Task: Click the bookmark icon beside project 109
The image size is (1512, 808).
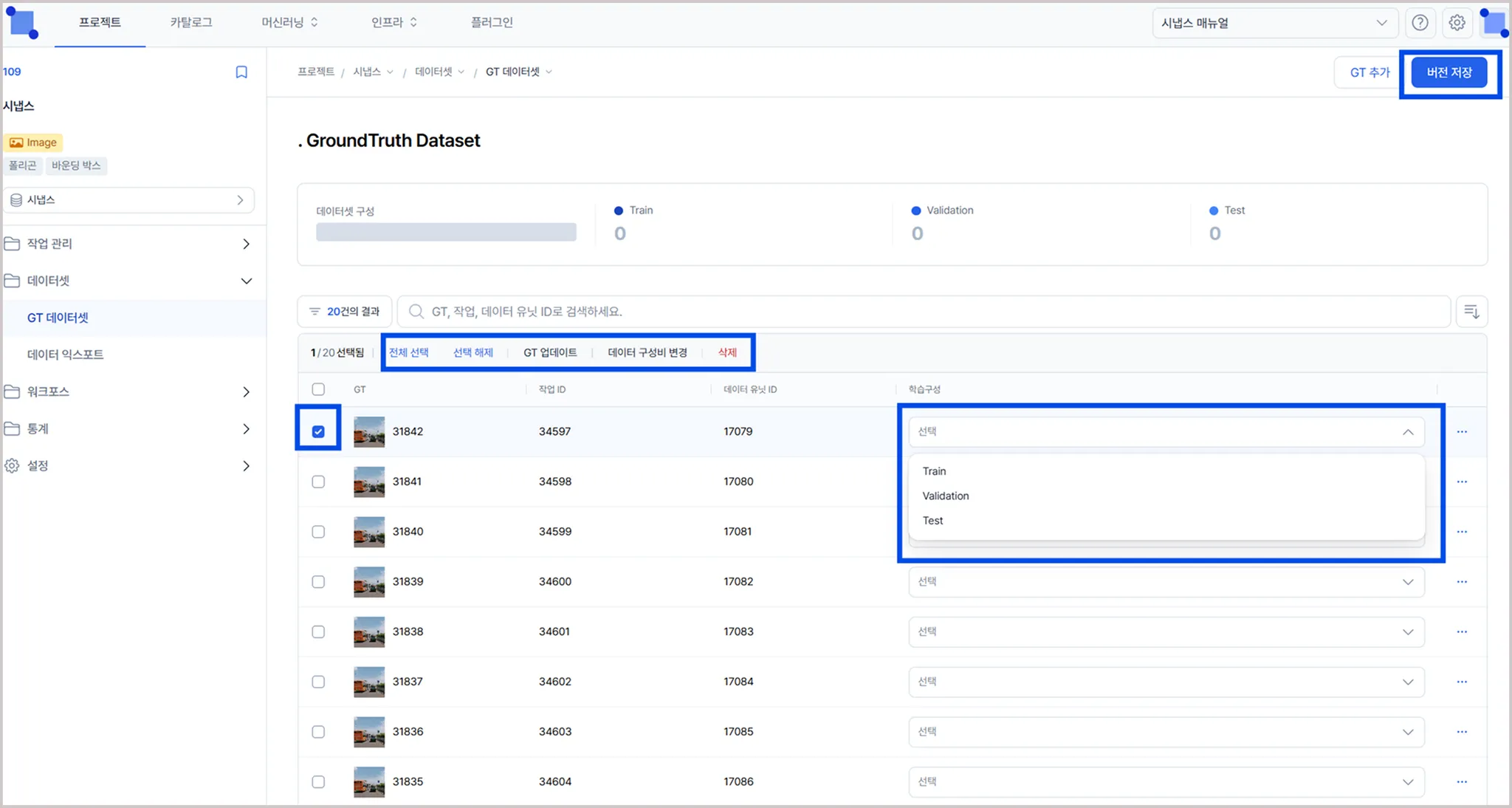Action: click(241, 72)
